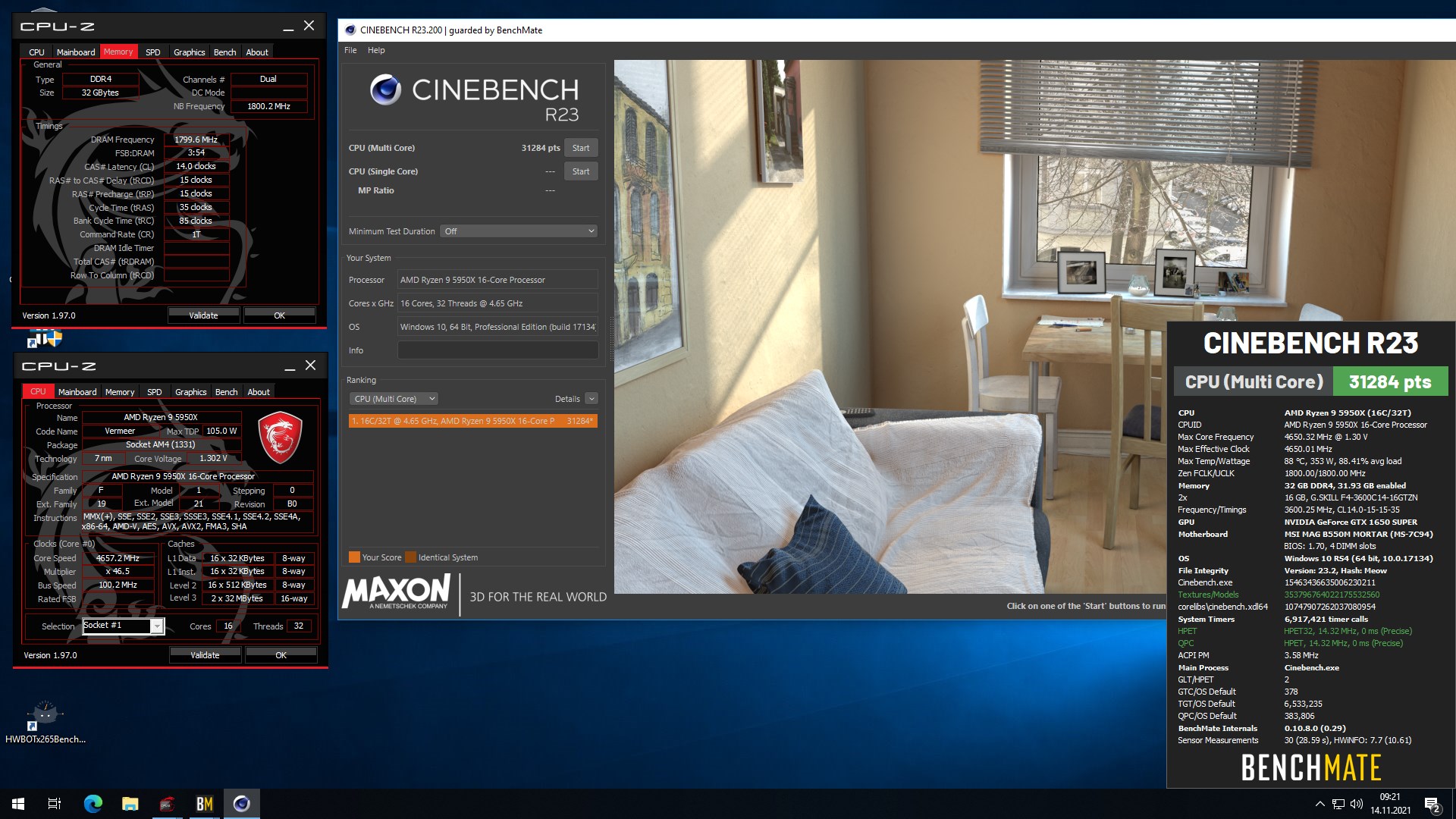This screenshot has width=1456, height=819.
Task: Select the desktop shortcut below upper CPU-Z
Action: coord(44,338)
